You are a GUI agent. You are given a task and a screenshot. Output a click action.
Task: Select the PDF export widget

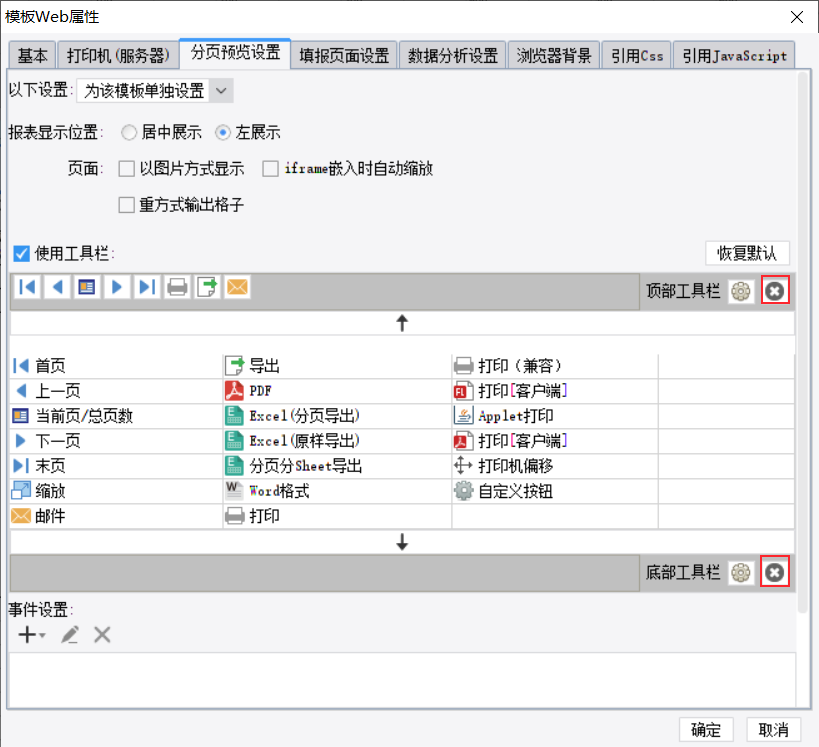coord(337,391)
